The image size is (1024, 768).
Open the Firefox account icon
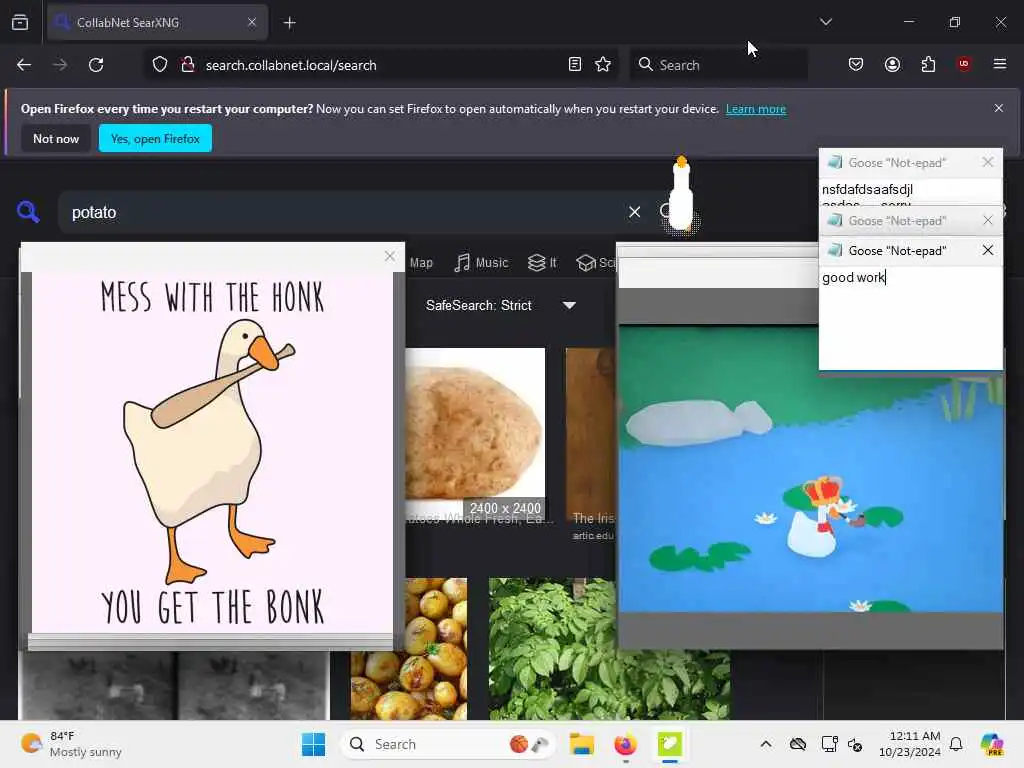pyautogui.click(x=892, y=65)
